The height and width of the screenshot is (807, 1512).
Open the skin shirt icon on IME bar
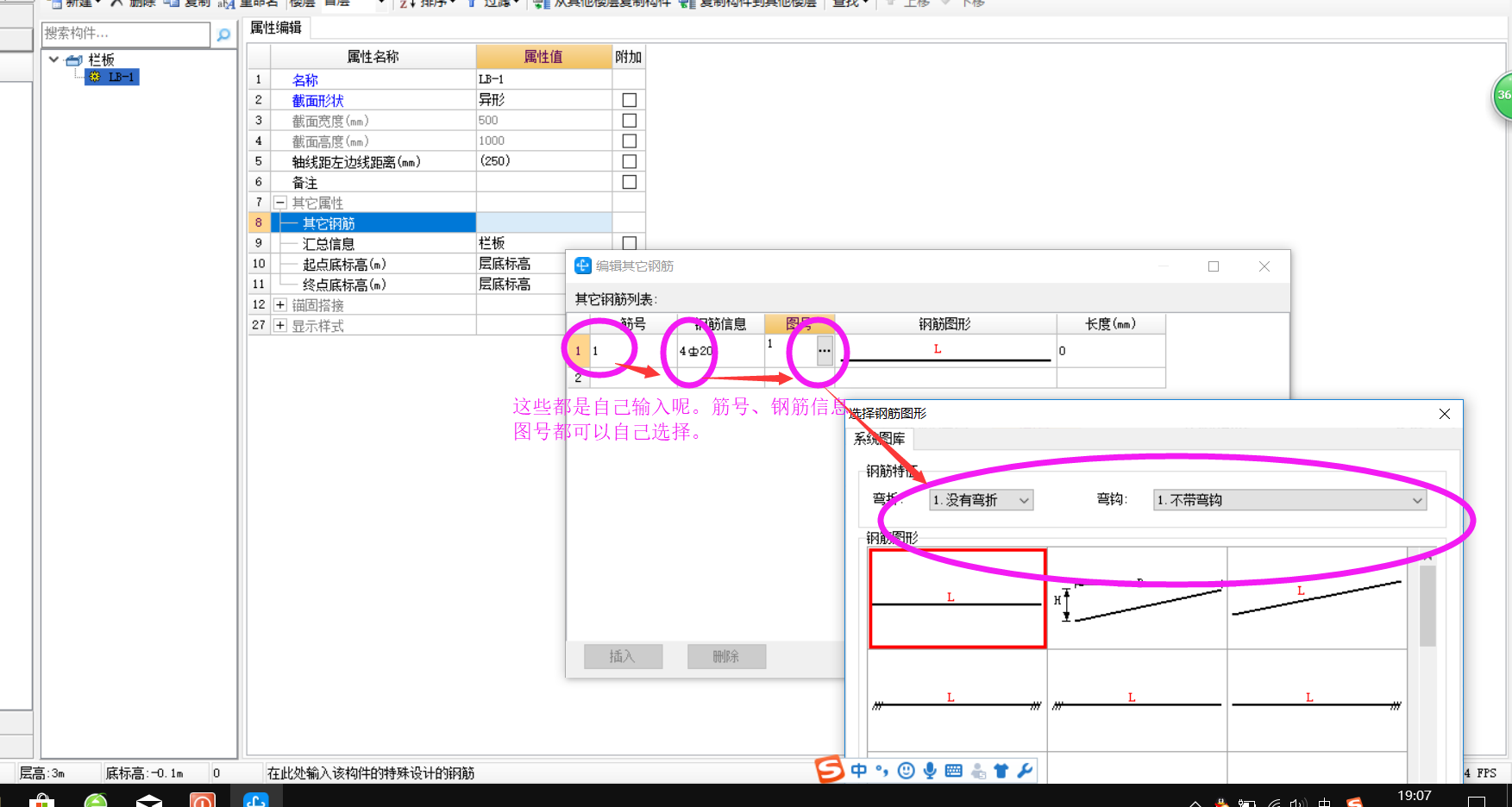(1001, 770)
